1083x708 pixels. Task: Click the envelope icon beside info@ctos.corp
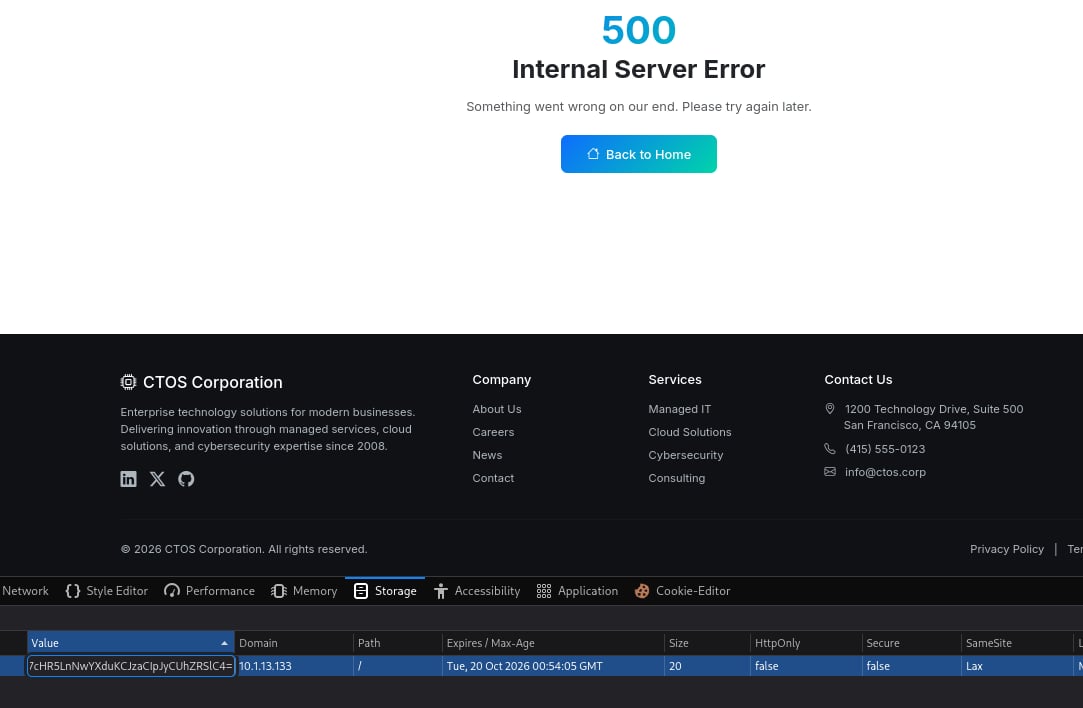pos(830,472)
